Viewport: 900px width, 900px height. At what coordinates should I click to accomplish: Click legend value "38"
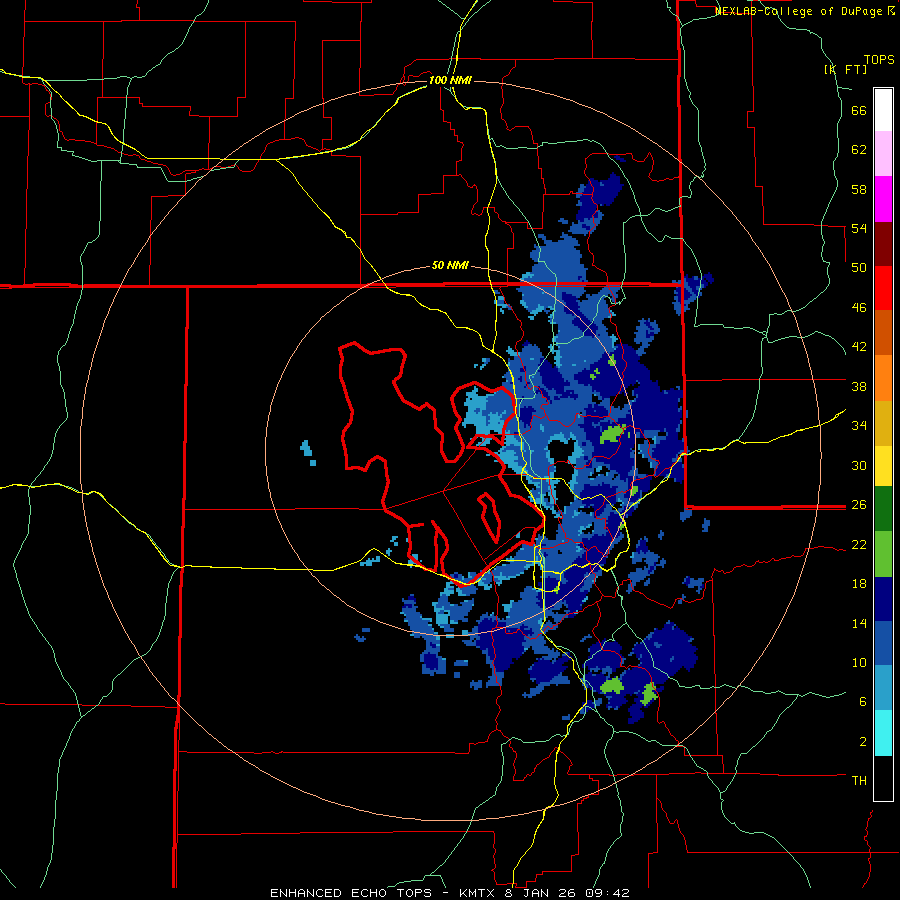(x=859, y=386)
